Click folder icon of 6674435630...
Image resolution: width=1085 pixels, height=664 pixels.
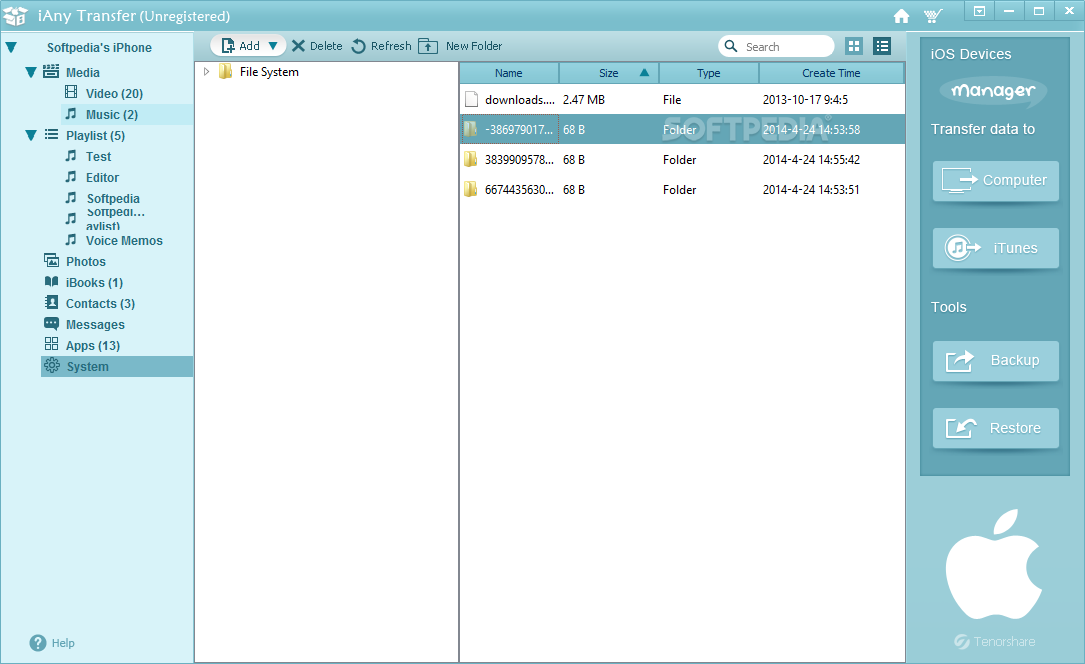(471, 189)
